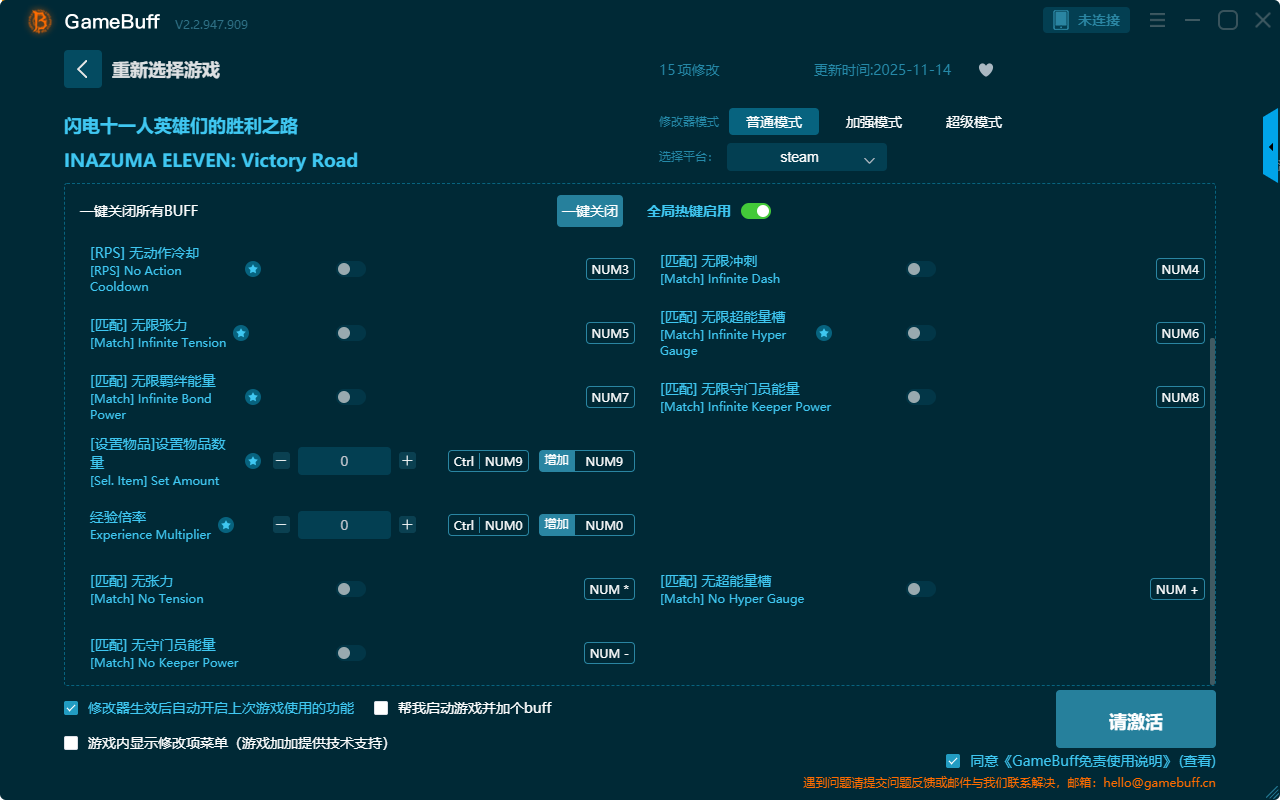Click star icon beside No Action Cooldown
The image size is (1280, 800).
coord(253,269)
